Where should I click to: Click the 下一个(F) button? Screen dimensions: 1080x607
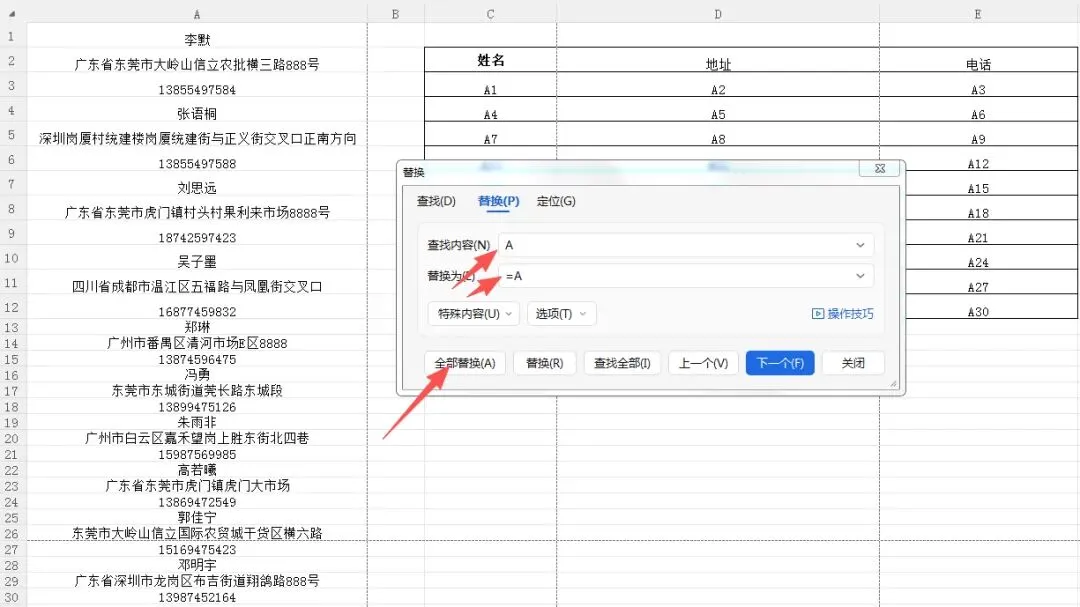780,363
